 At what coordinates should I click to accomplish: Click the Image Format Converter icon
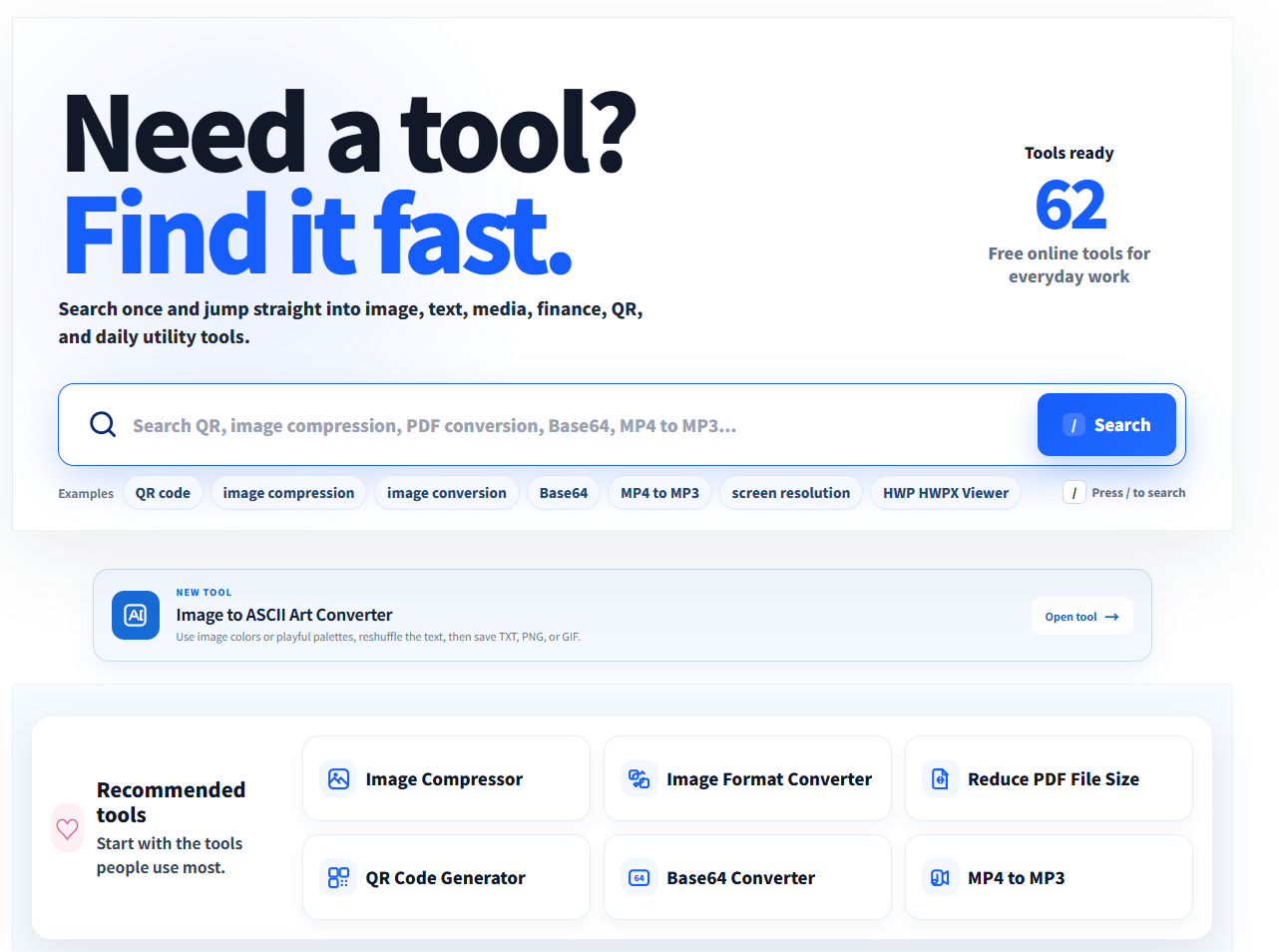pyautogui.click(x=639, y=778)
